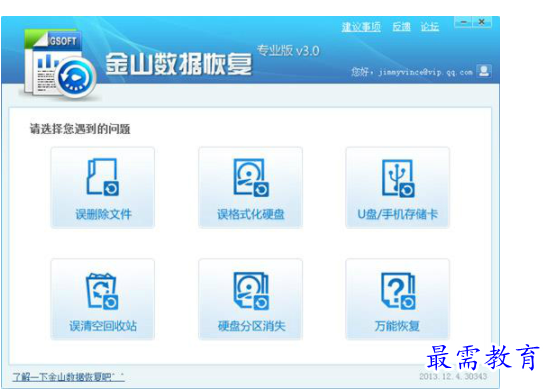Viewport: 548px width, 389px height.
Task: Open the 建议事项 link
Action: (x=361, y=27)
